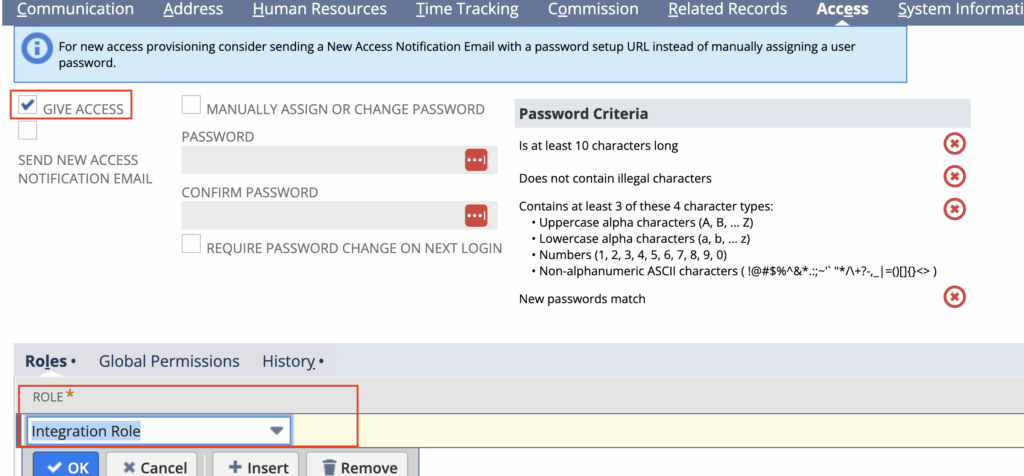The height and width of the screenshot is (476, 1024).
Task: Tick Require Password Change on Next Login
Action: (191, 244)
